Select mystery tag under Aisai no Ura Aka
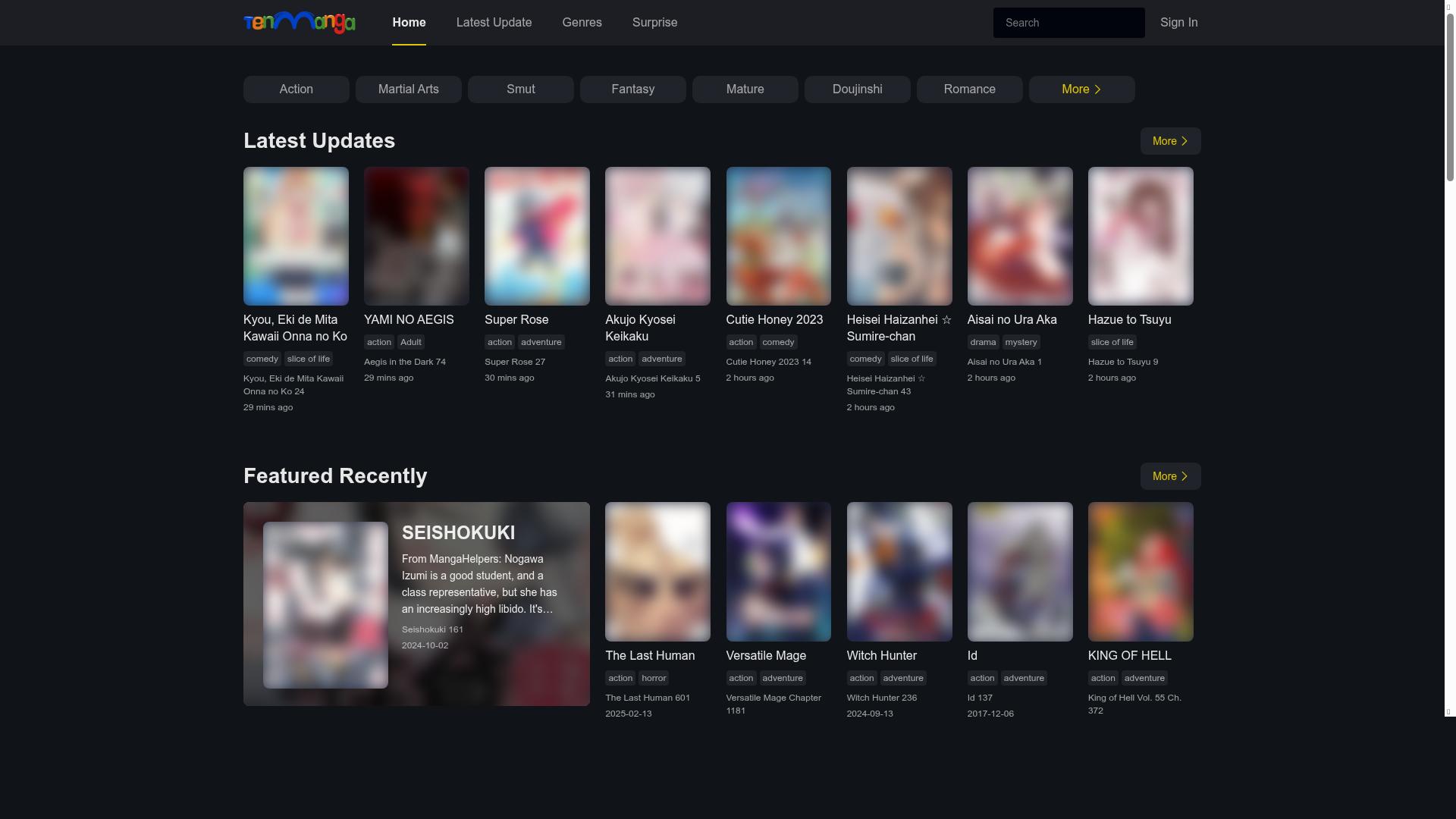 1021,342
